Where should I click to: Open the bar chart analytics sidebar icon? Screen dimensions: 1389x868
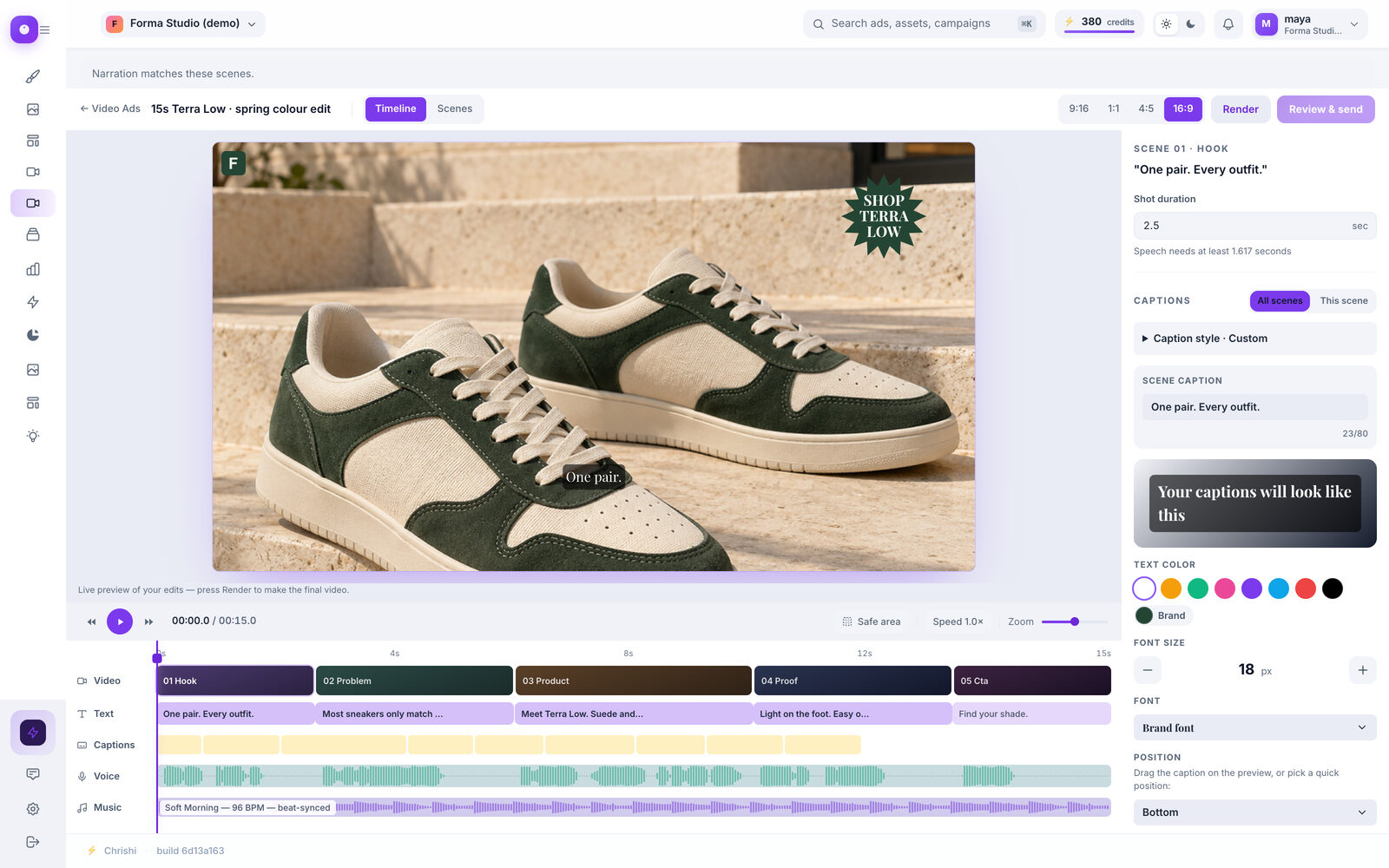tap(33, 269)
